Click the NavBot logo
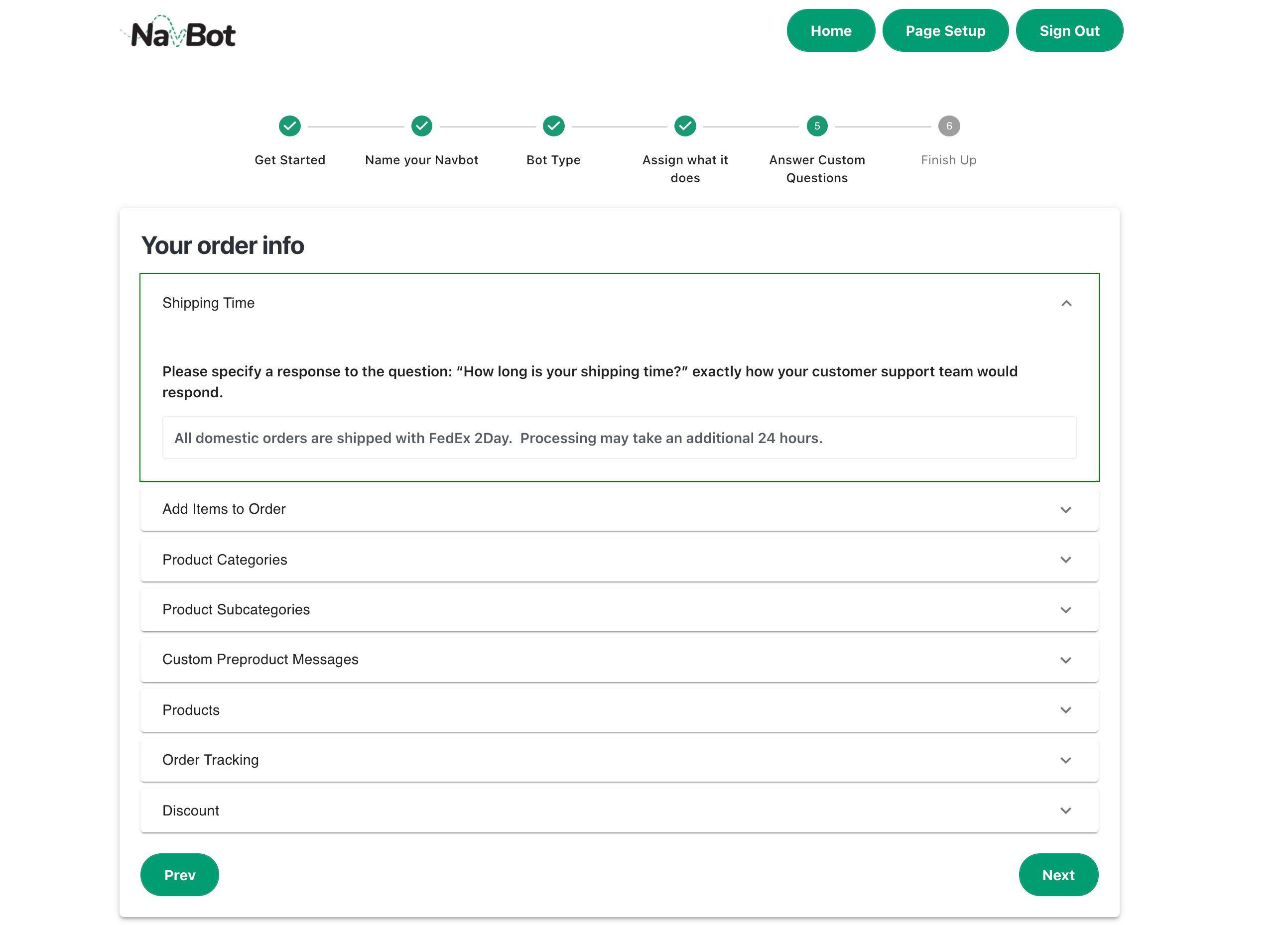The height and width of the screenshot is (925, 1288). [x=179, y=32]
